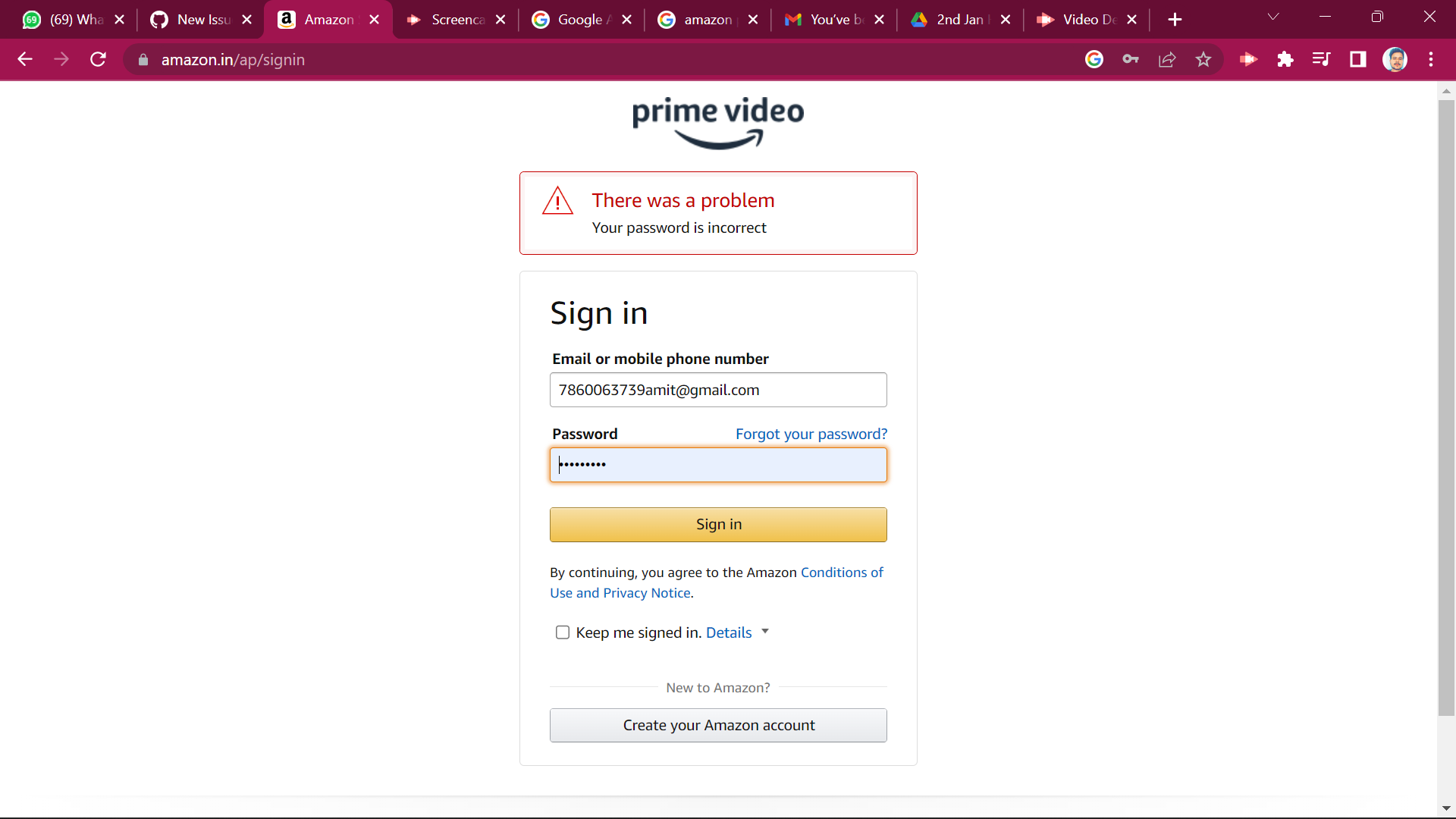Click the Password input field

717,465
